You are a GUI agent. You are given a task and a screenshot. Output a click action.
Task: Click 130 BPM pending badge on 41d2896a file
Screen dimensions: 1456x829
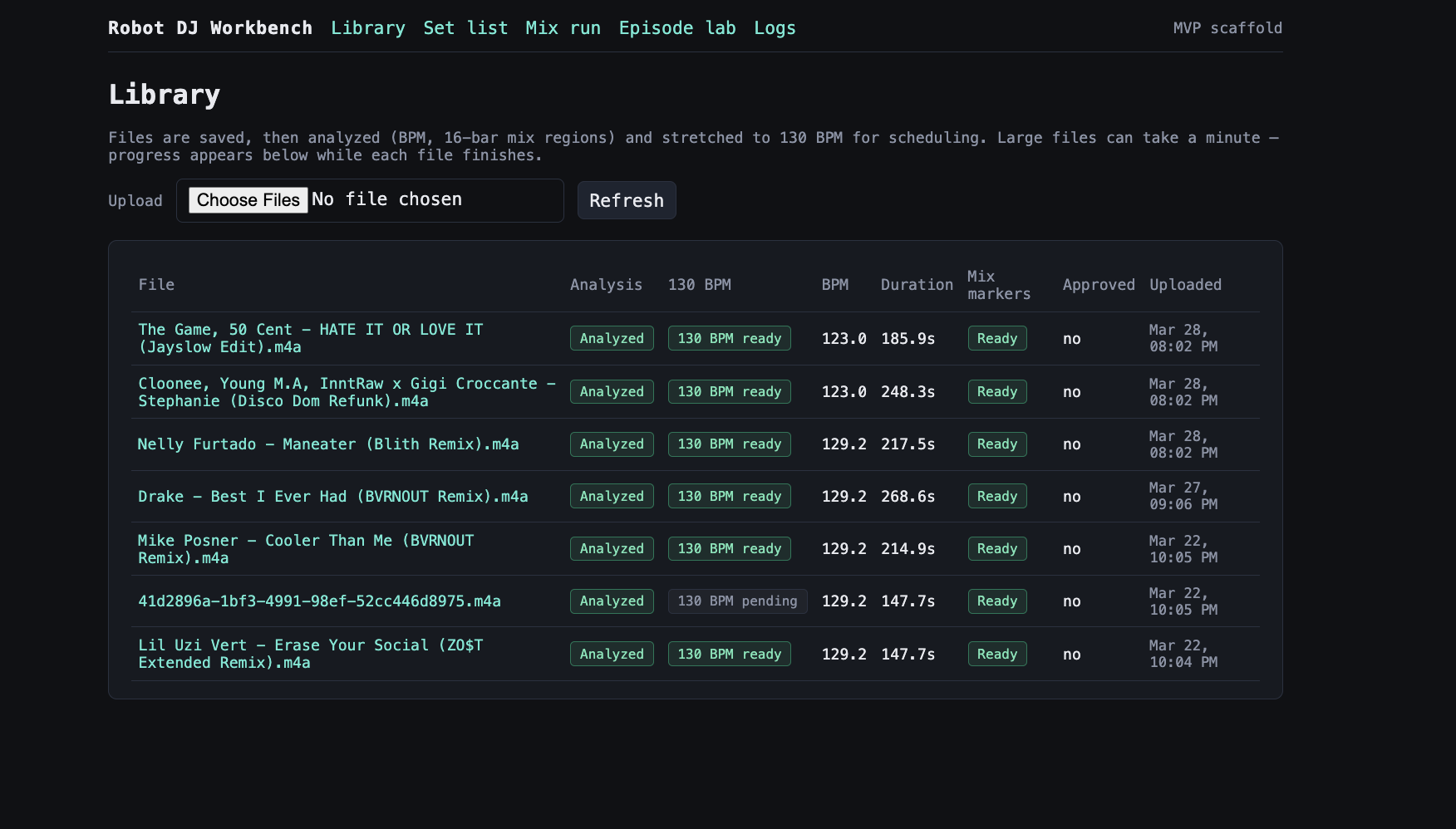(x=737, y=601)
